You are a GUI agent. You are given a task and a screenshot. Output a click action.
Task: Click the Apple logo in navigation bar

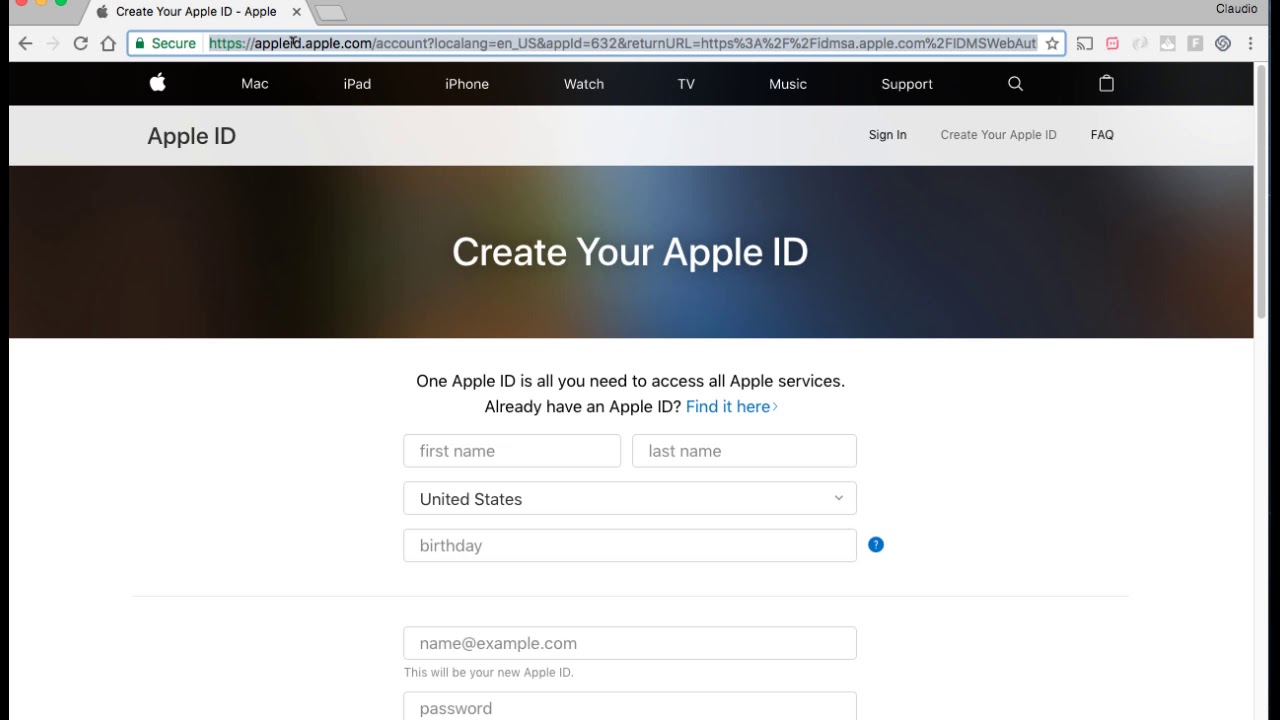pyautogui.click(x=157, y=83)
